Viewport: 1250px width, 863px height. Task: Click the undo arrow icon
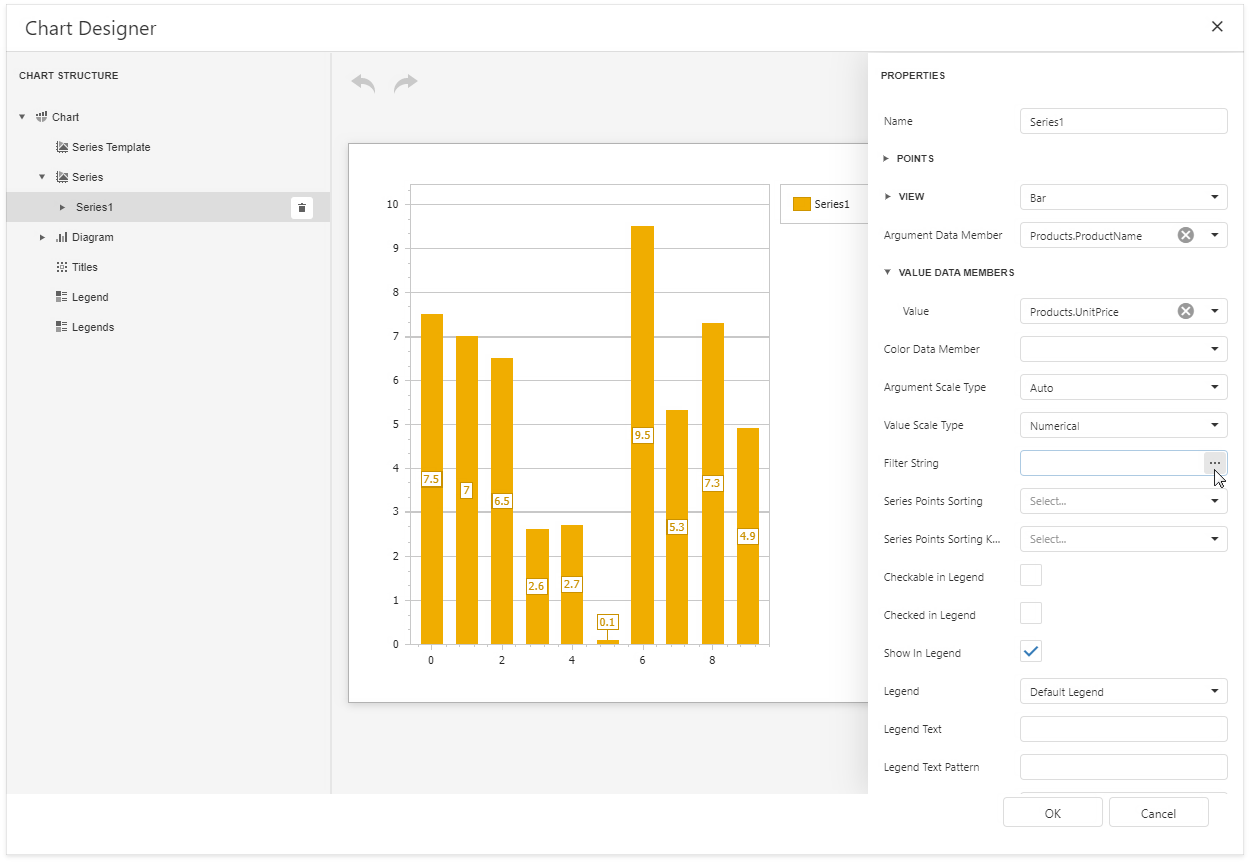click(x=362, y=83)
